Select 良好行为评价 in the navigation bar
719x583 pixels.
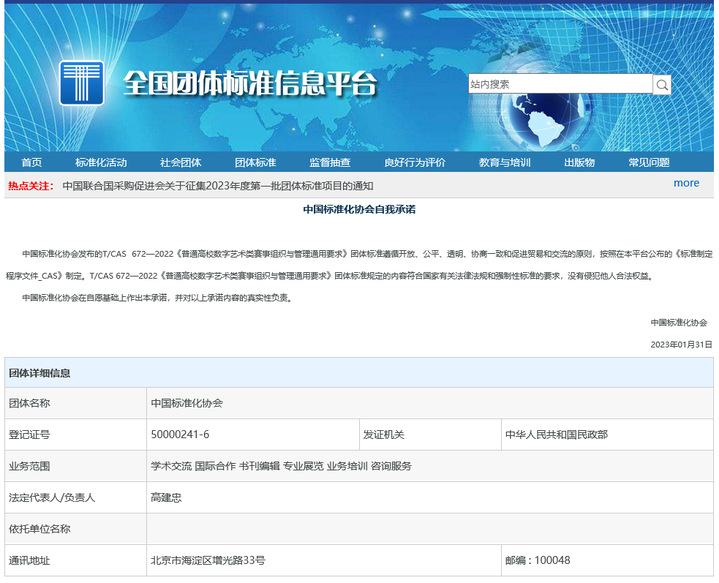pos(414,162)
